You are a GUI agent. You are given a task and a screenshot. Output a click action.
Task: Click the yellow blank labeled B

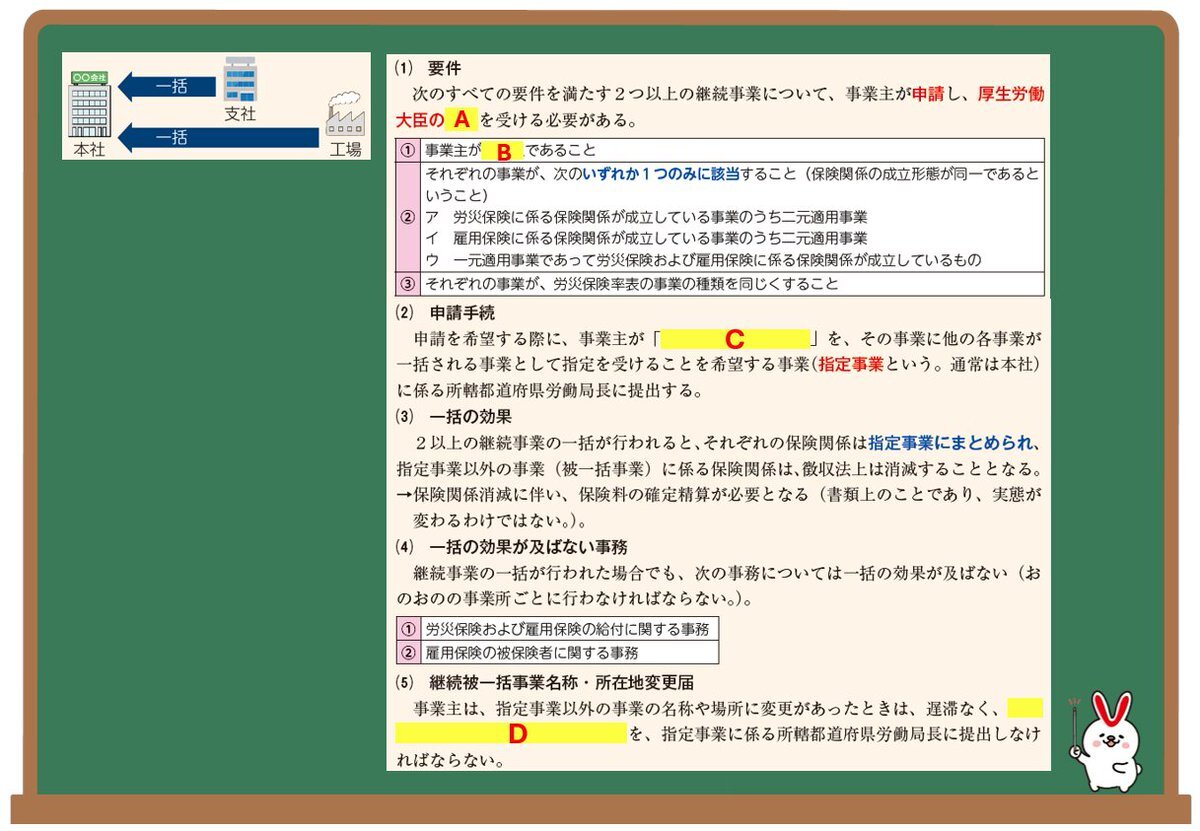[503, 153]
